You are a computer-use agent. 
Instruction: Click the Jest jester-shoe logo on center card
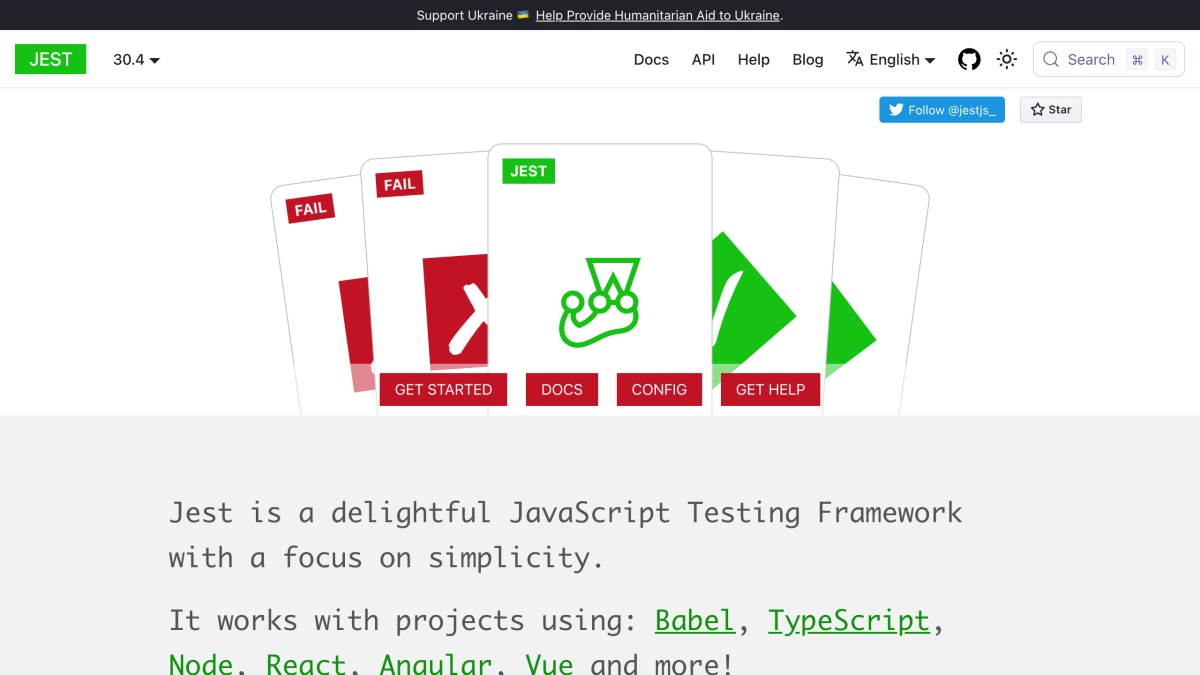tap(599, 303)
